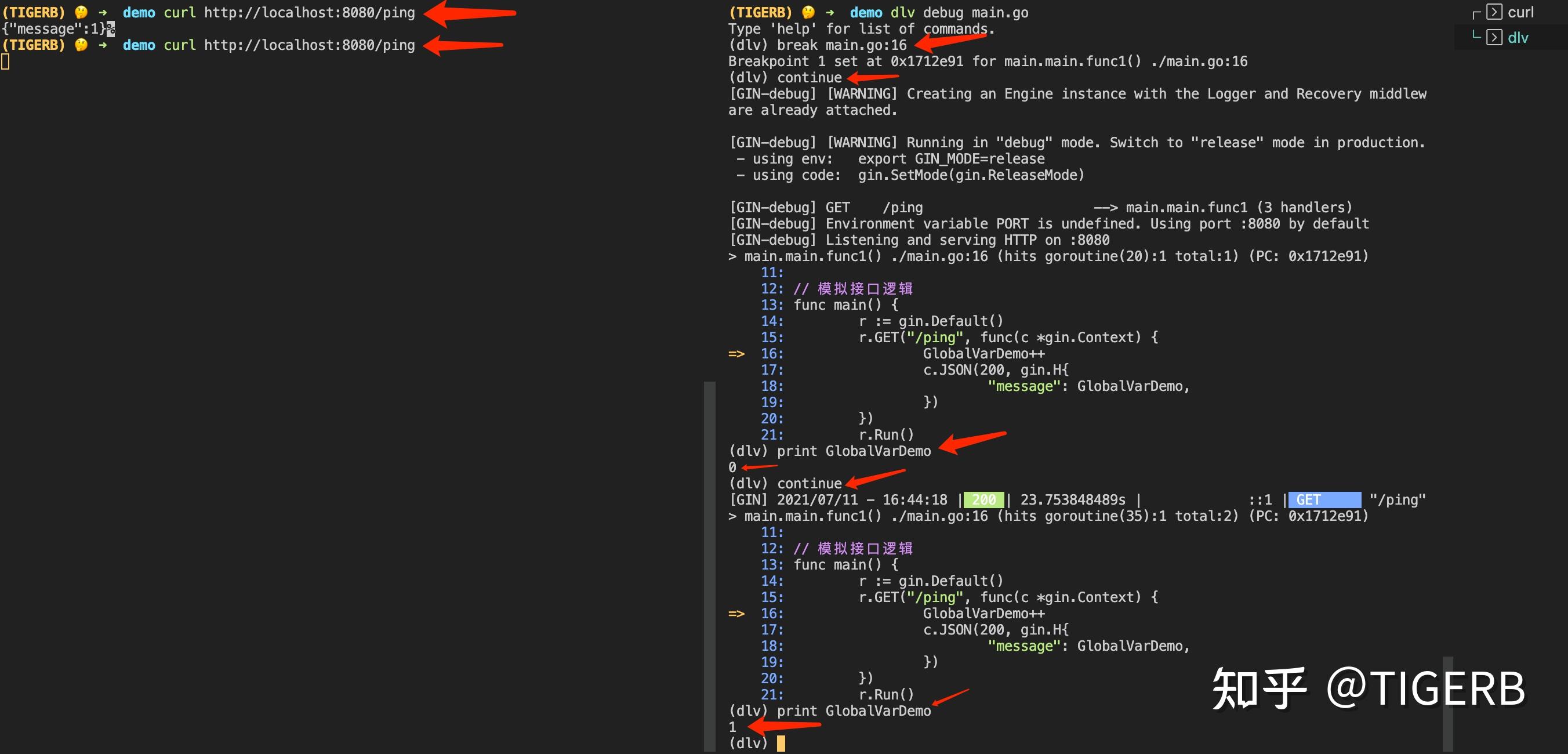Click the '(dlv) break main.go:16' command
The height and width of the screenshot is (754, 1568).
coord(818,45)
